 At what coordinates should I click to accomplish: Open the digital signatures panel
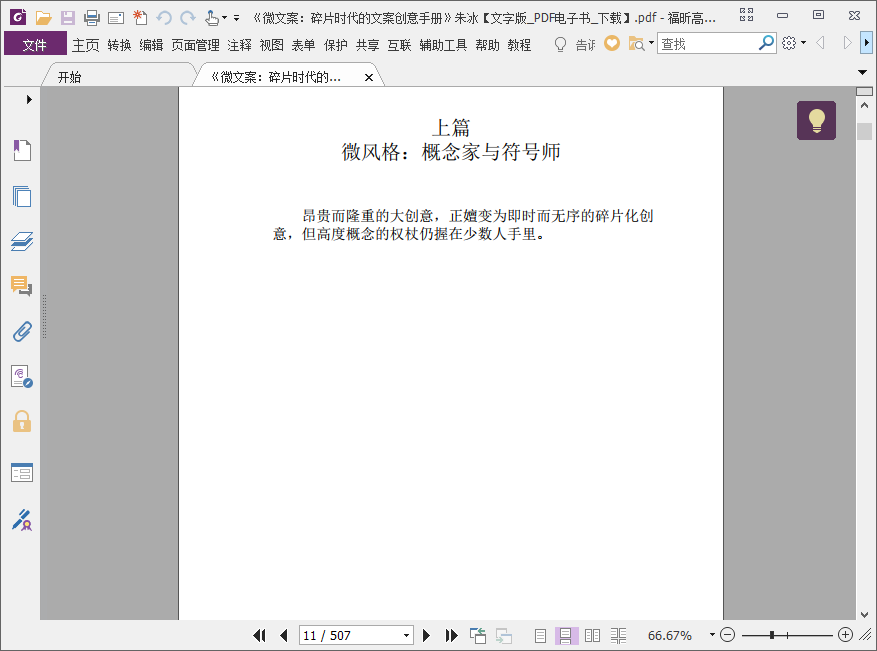click(22, 376)
